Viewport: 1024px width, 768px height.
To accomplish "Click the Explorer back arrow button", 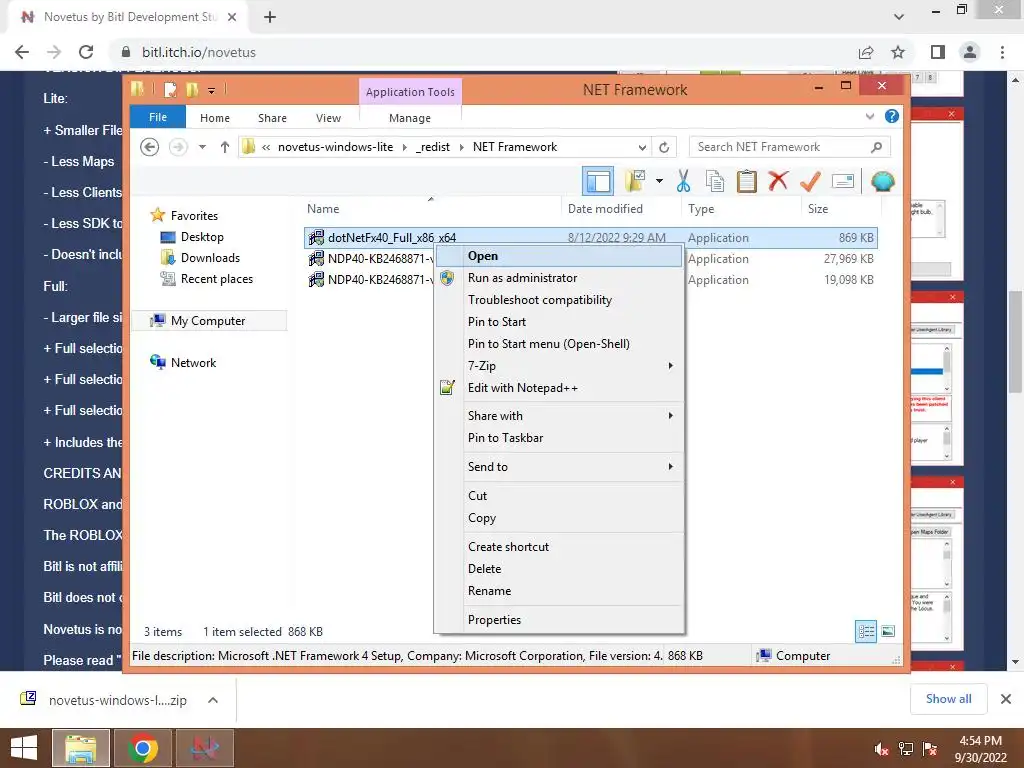I will (150, 147).
